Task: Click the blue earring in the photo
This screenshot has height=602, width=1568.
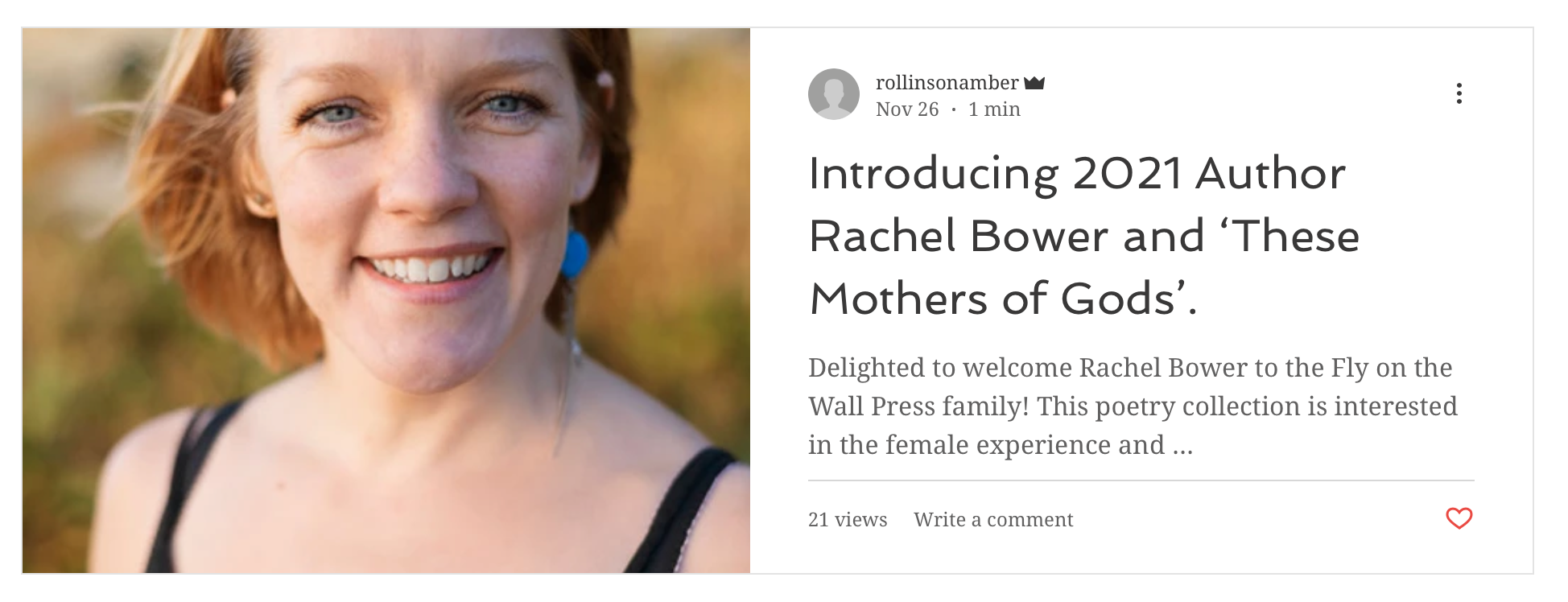Action: click(x=576, y=255)
